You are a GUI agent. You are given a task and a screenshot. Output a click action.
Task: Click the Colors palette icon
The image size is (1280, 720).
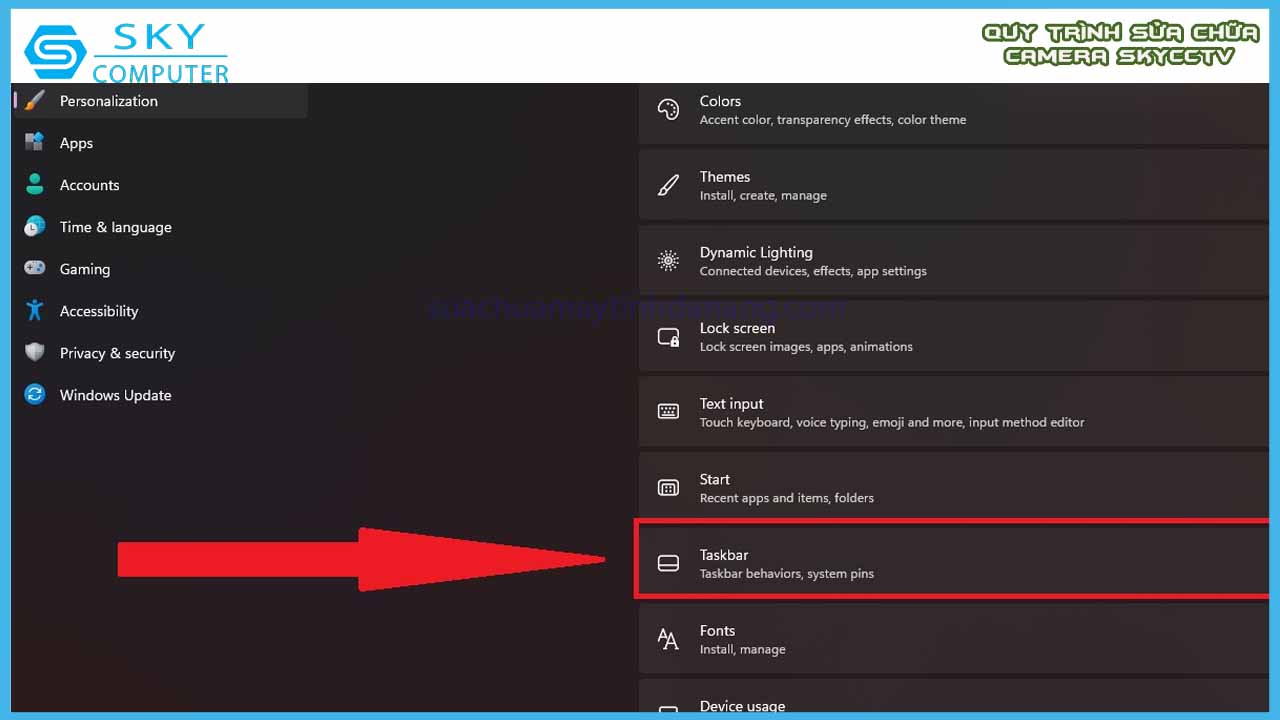click(668, 109)
